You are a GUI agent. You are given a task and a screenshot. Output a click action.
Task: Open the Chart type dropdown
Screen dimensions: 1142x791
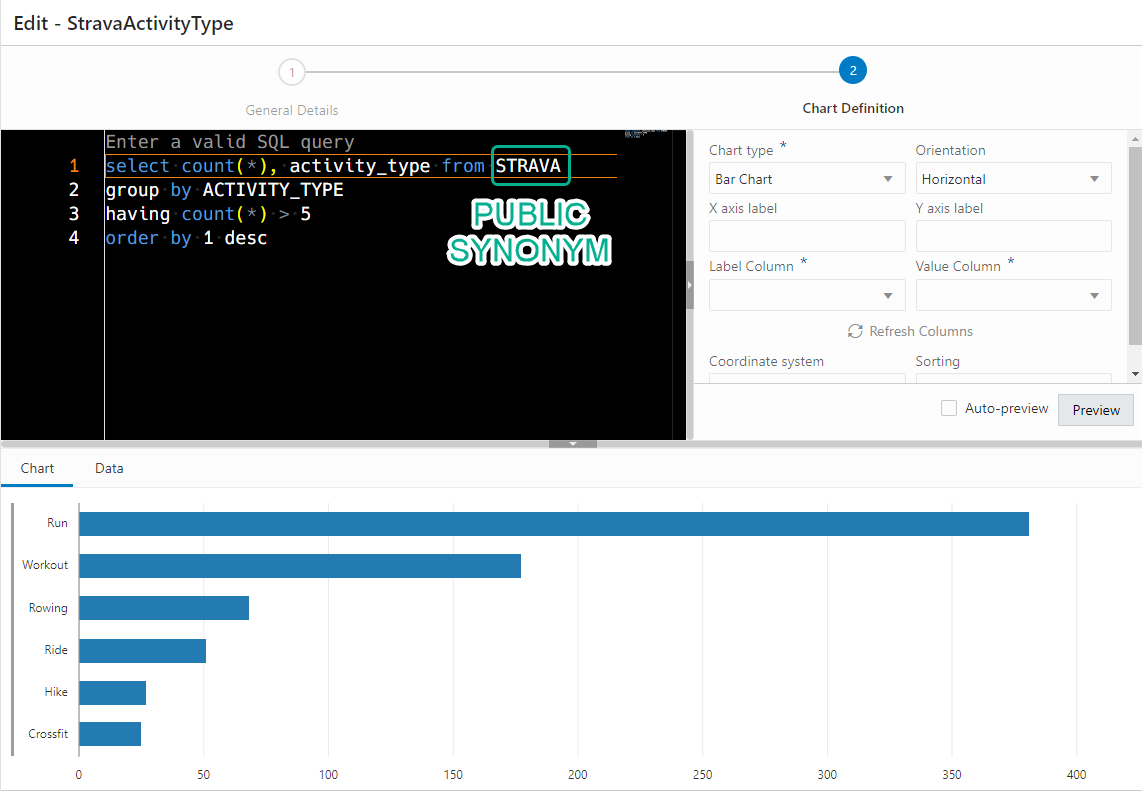807,178
